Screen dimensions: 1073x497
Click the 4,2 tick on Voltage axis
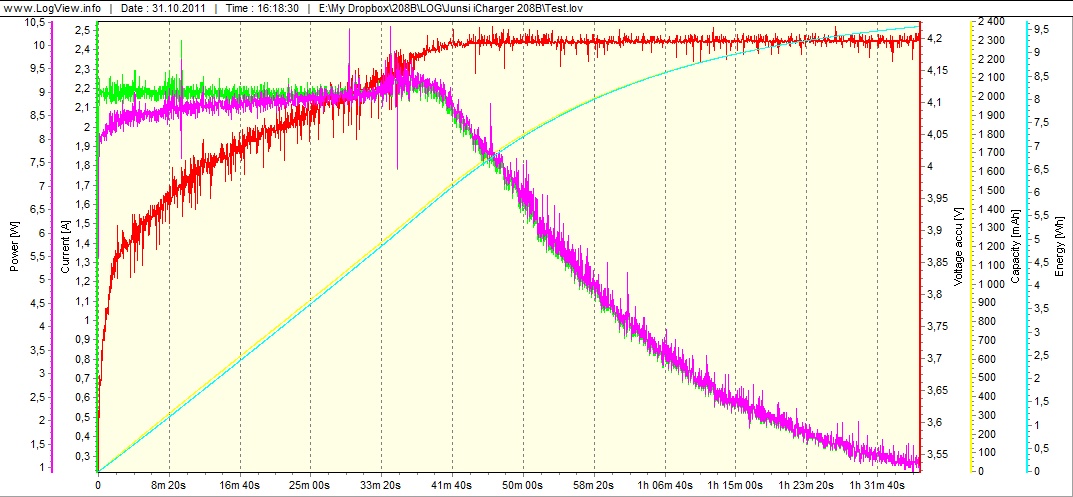click(935, 38)
